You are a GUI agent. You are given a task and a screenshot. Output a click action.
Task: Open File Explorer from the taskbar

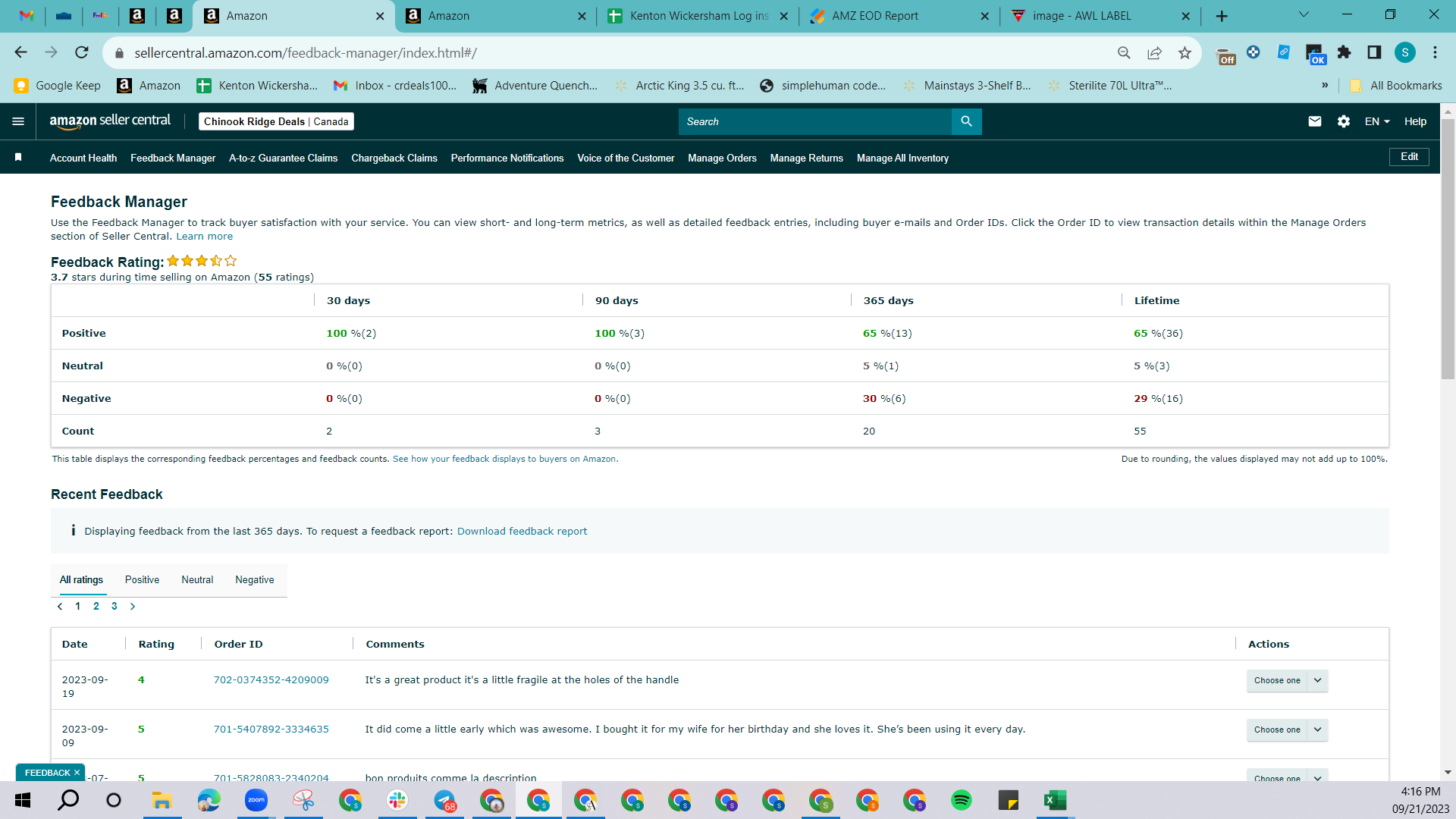[x=162, y=800]
